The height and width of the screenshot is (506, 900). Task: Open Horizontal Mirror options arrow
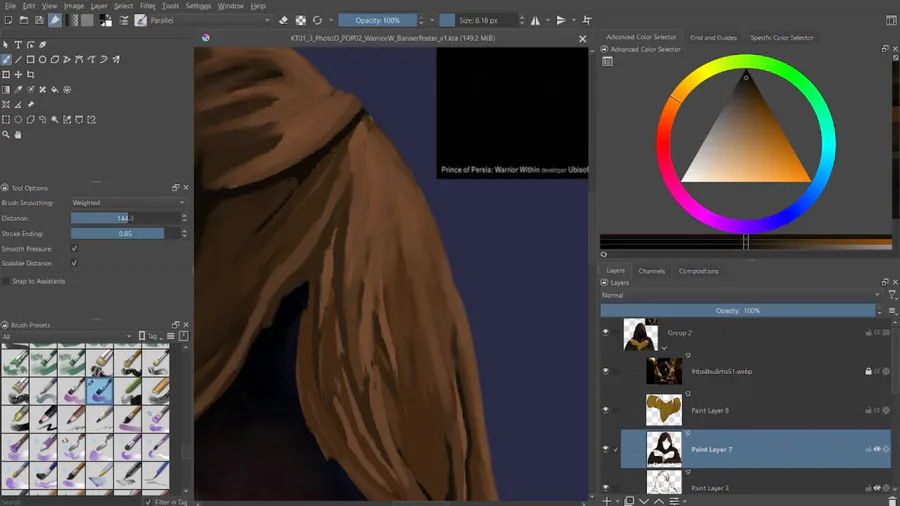pos(548,20)
